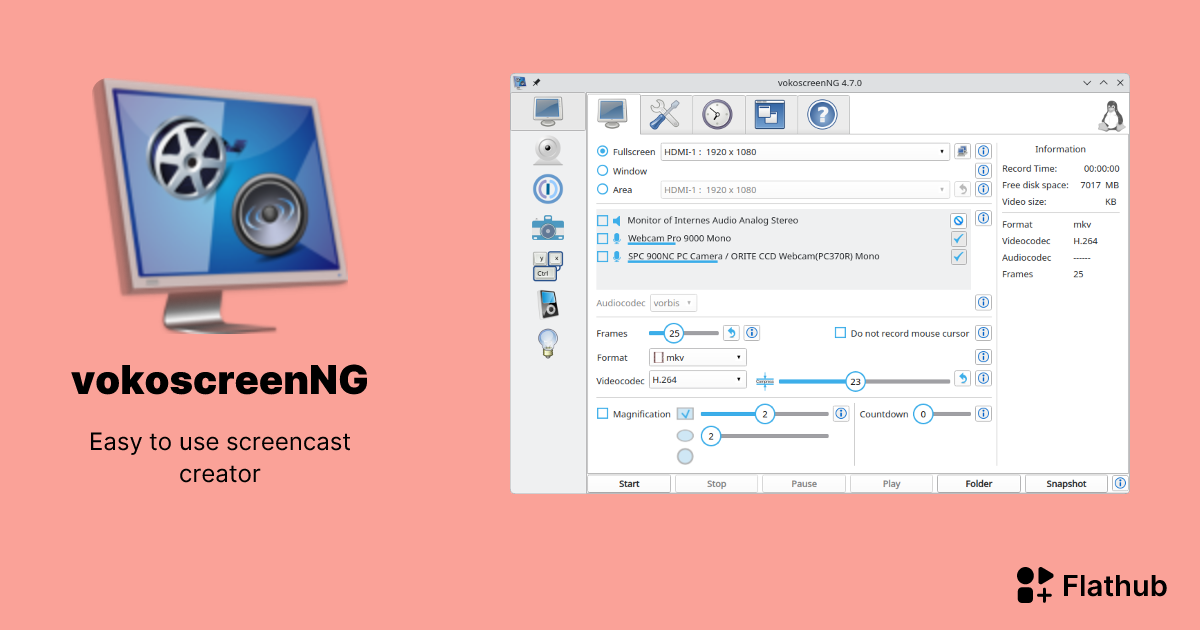
Task: Open the Videocodec dropdown showing H.264
Action: click(x=697, y=380)
